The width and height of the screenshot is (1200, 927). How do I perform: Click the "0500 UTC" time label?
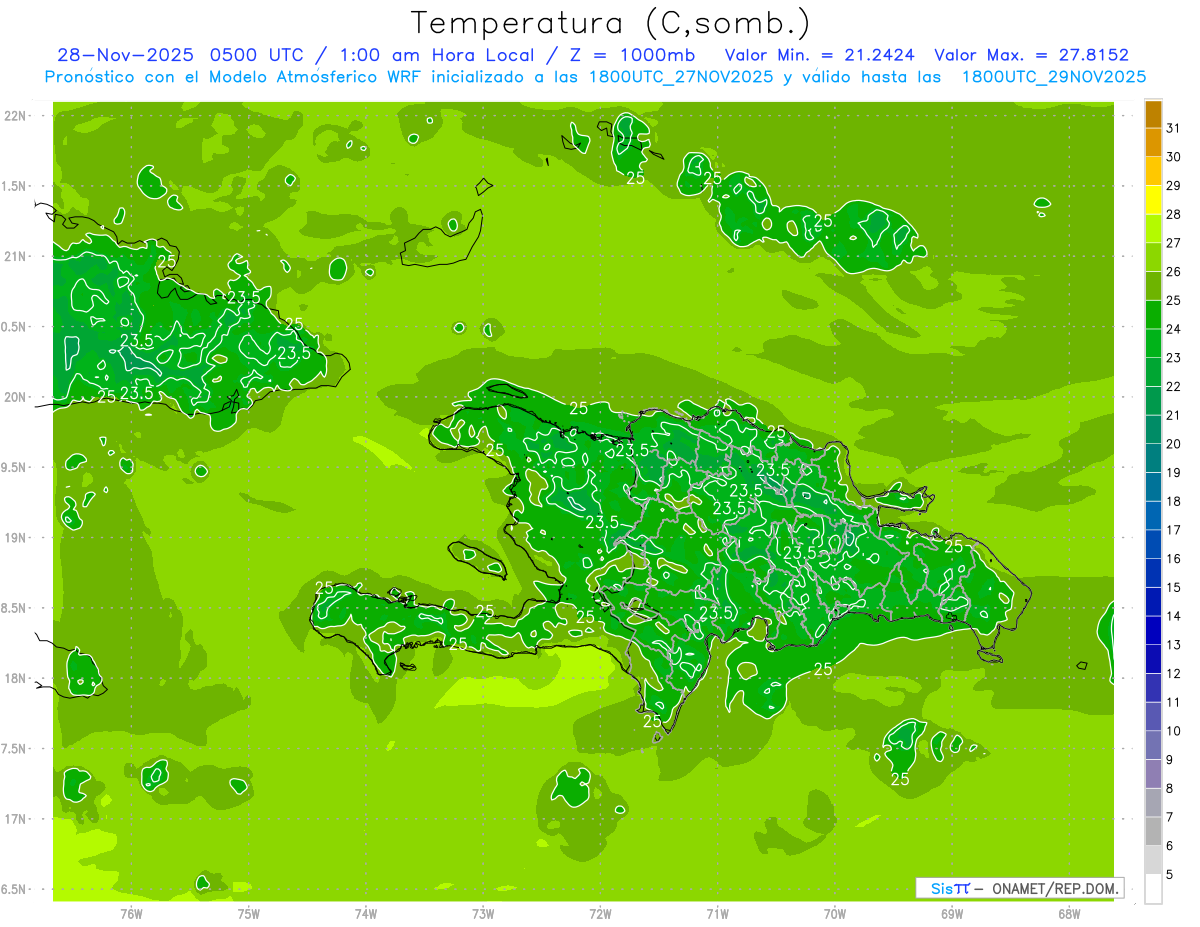click(x=257, y=55)
